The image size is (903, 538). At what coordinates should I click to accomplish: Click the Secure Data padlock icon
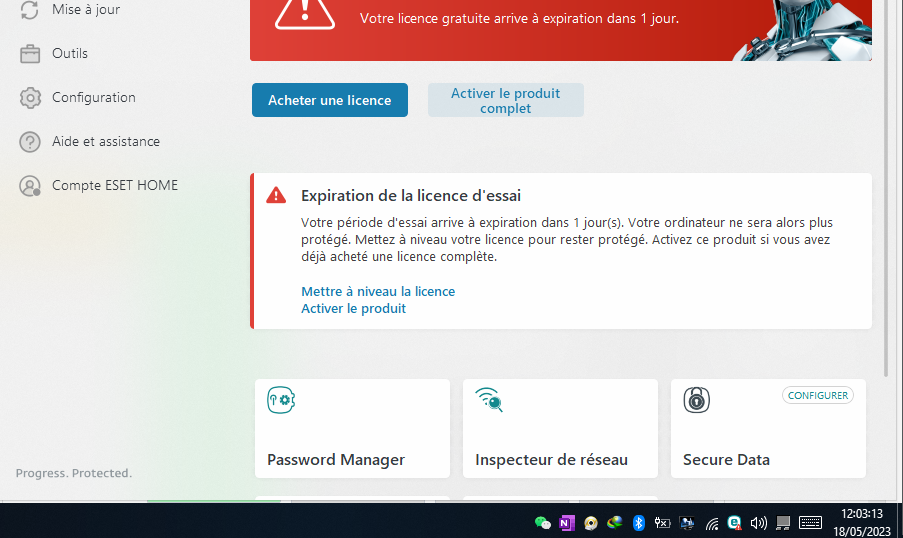(x=696, y=400)
